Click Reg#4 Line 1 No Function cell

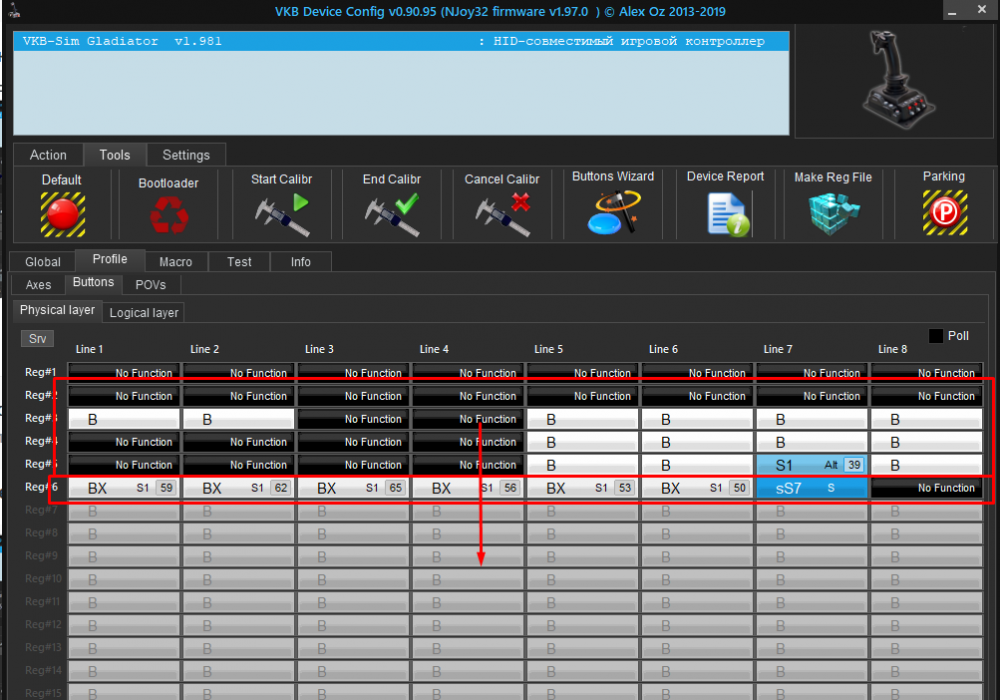[124, 442]
